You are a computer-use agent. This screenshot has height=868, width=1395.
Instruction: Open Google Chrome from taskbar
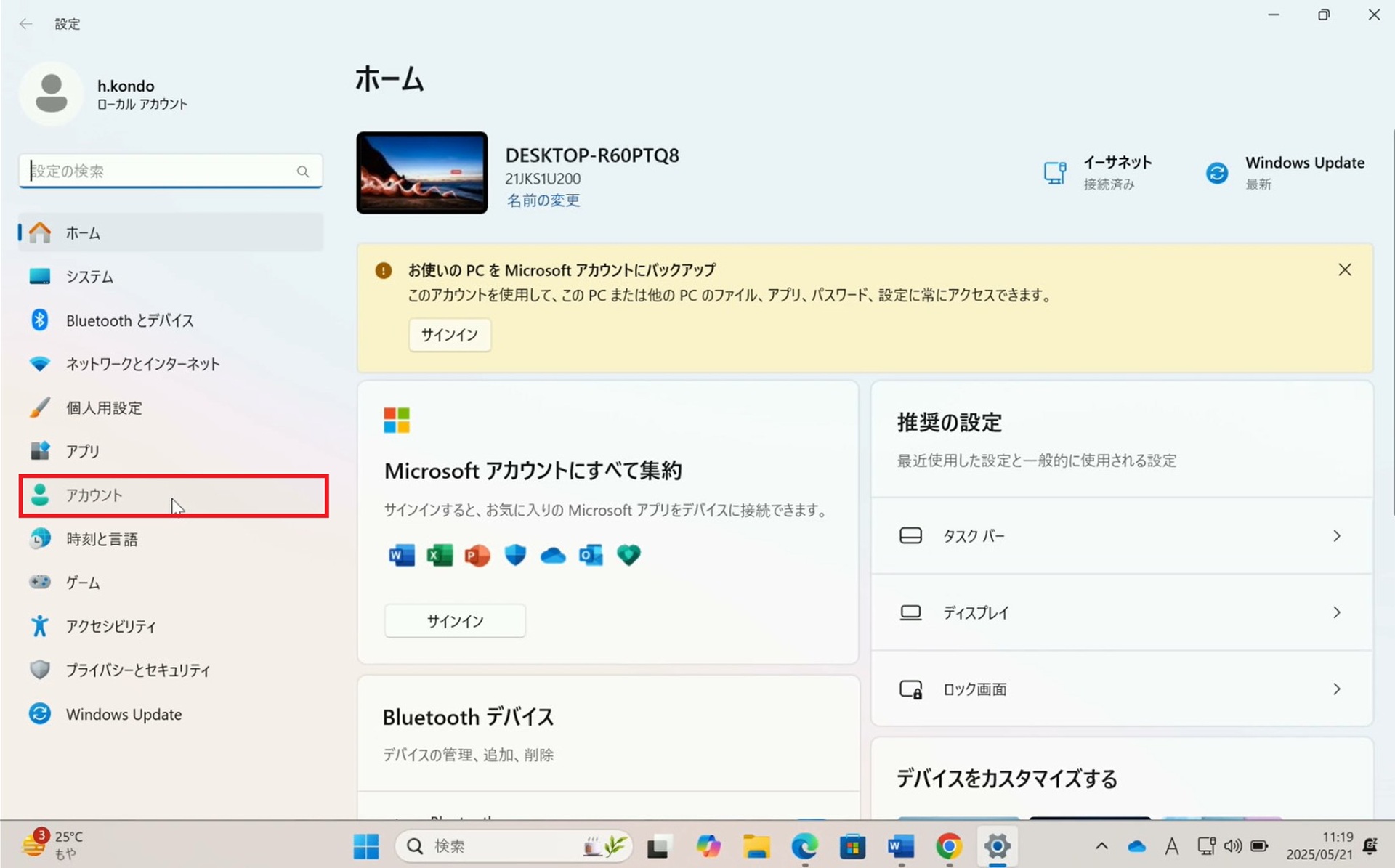(949, 846)
